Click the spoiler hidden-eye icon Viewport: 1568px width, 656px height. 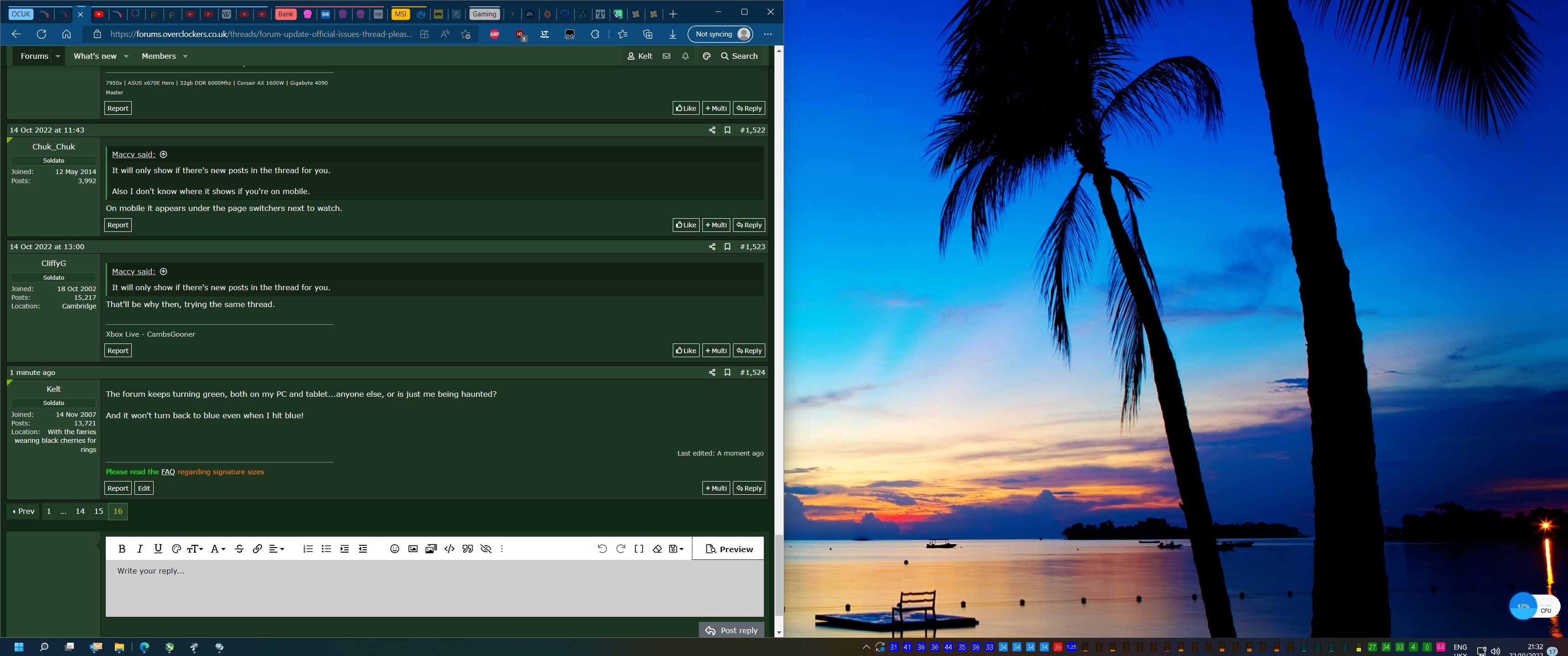click(486, 549)
